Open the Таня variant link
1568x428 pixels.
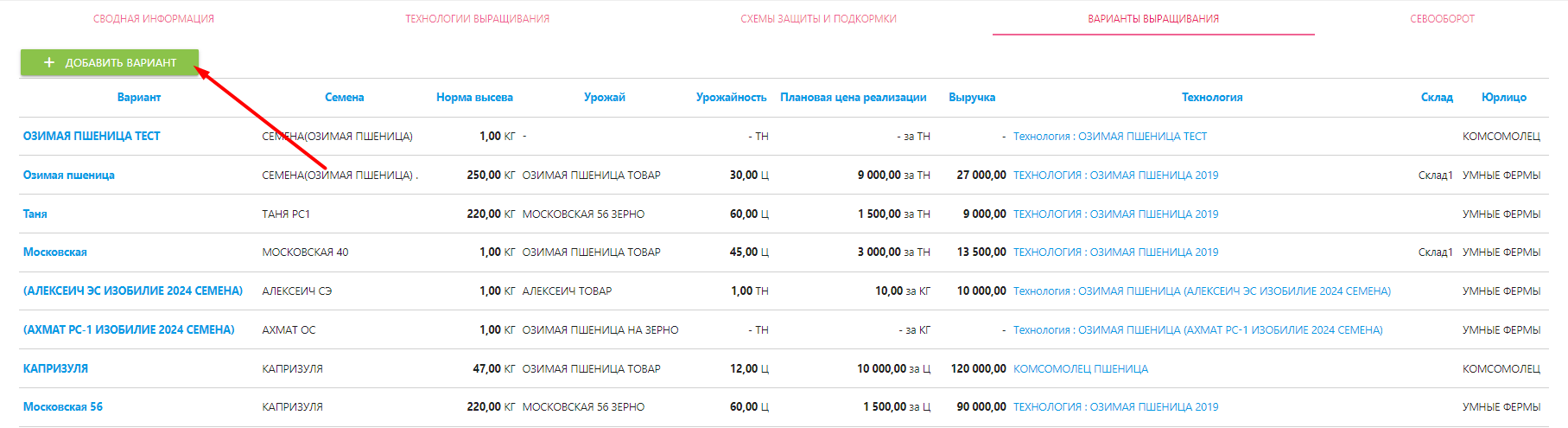coord(35,214)
